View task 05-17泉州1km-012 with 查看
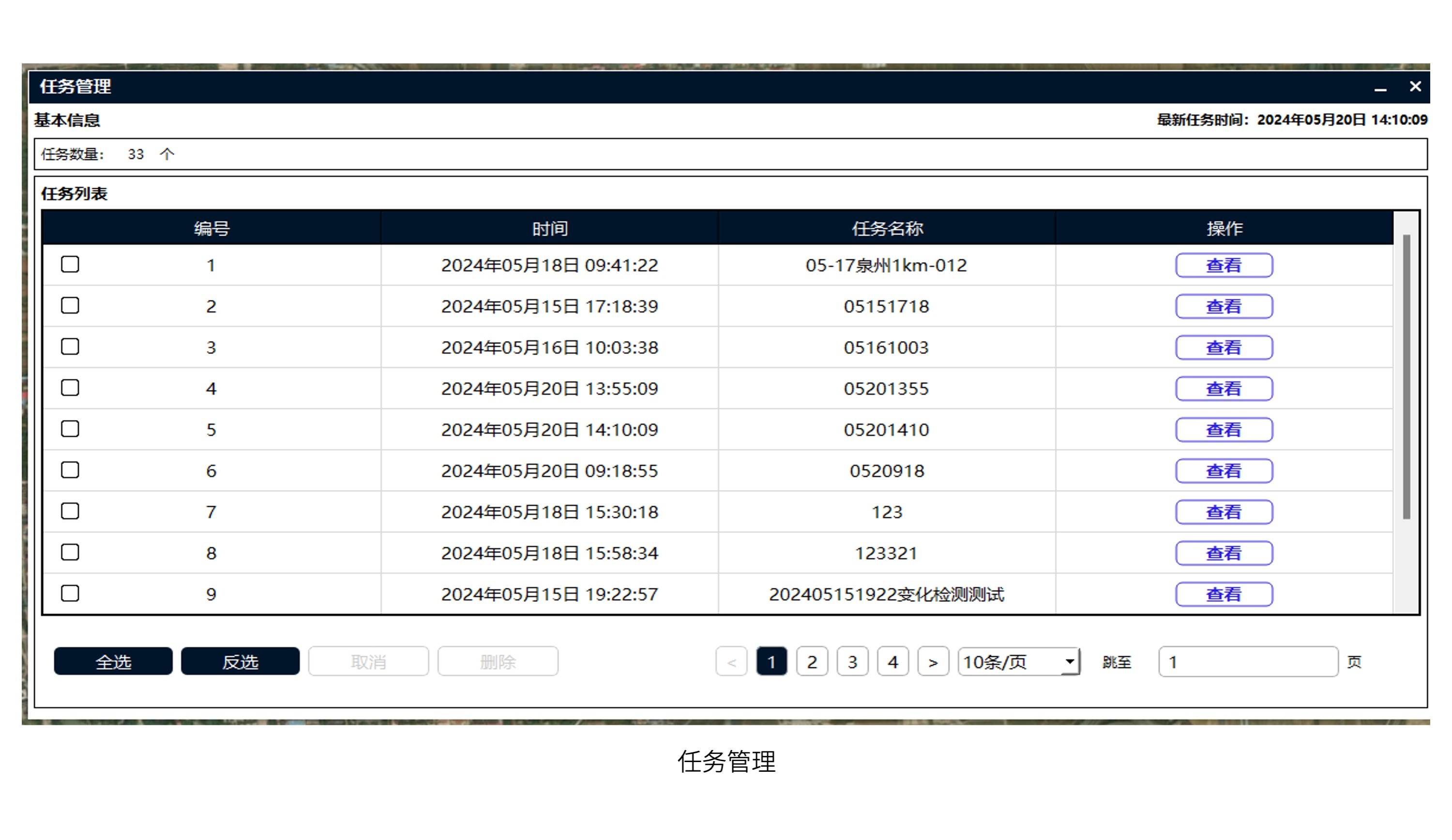1452x840 pixels. click(x=1224, y=266)
